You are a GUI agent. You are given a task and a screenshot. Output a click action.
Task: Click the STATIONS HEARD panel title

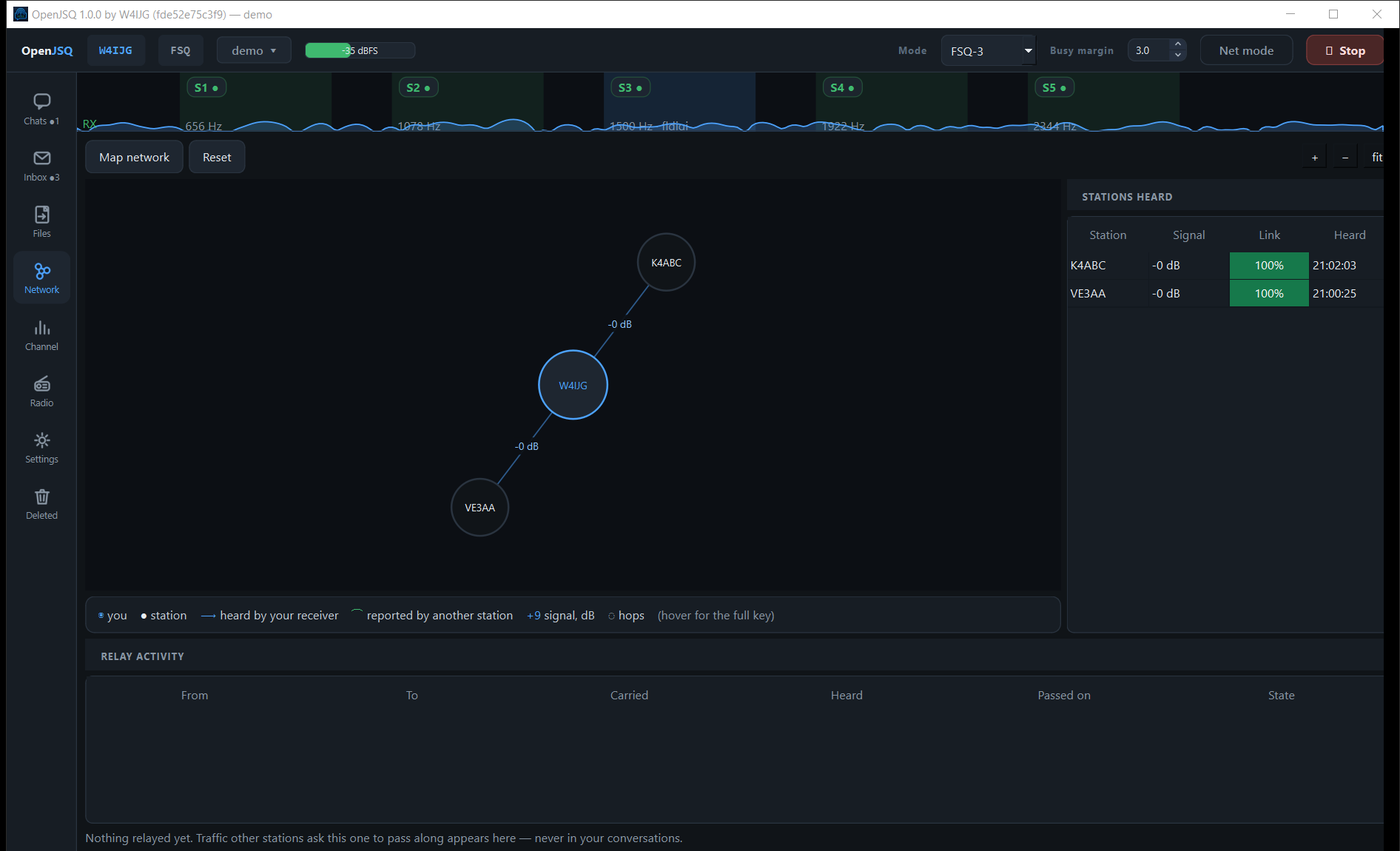1127,197
